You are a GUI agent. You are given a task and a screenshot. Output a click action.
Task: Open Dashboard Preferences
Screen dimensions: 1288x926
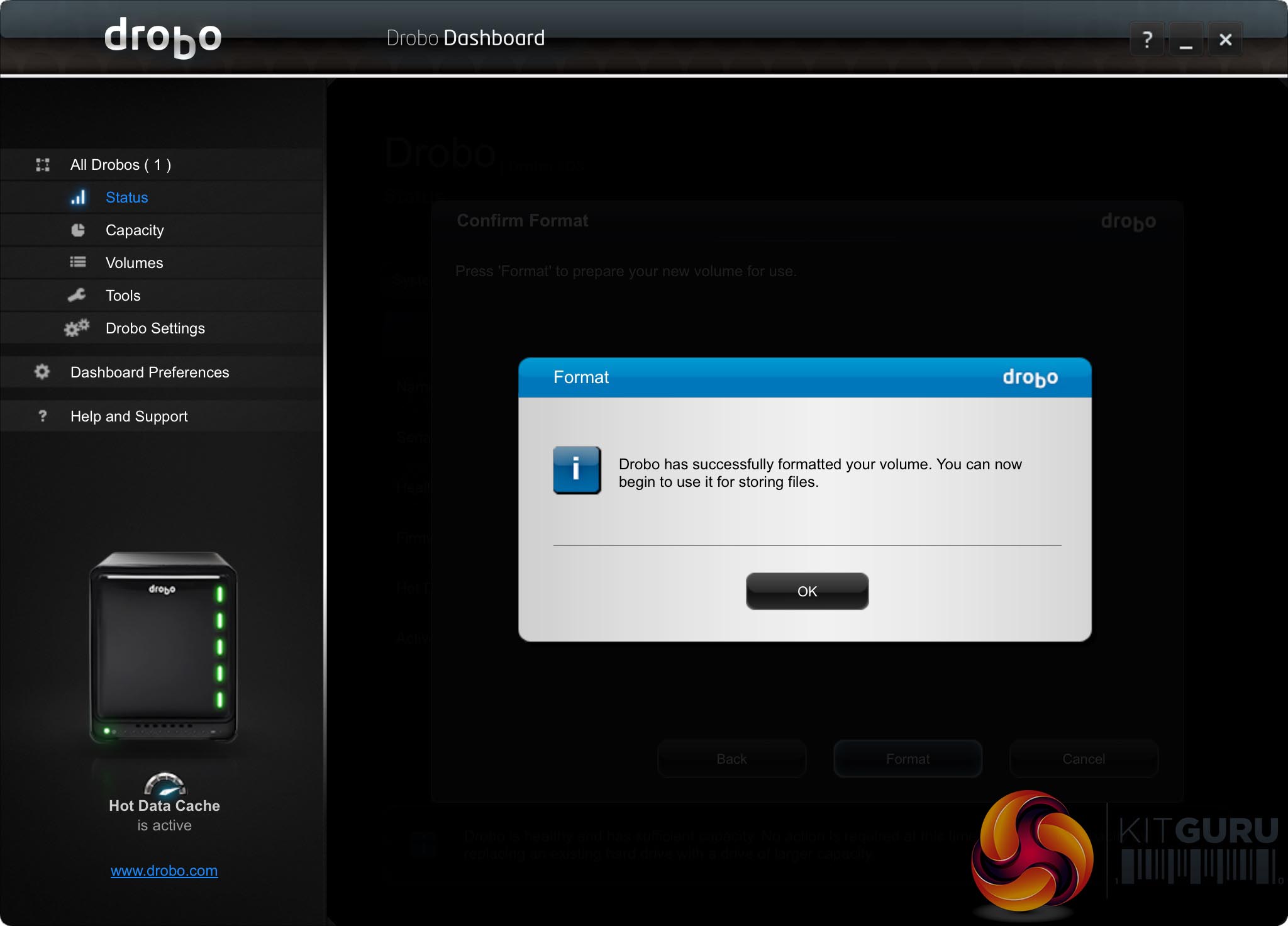click(150, 372)
